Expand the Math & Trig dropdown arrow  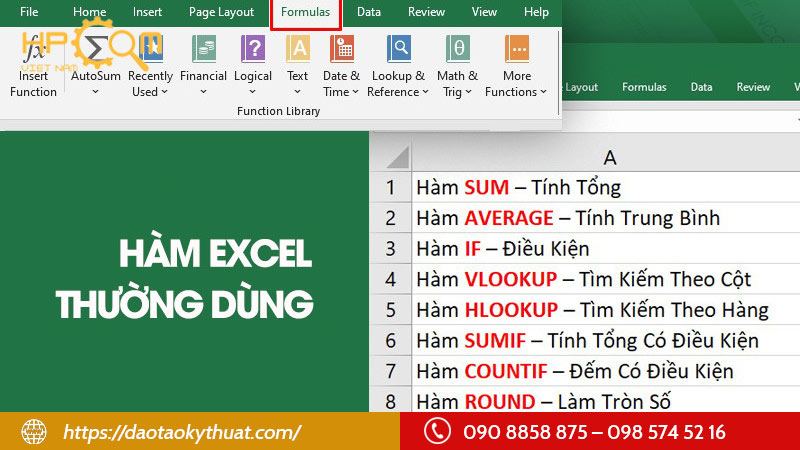tap(468, 92)
